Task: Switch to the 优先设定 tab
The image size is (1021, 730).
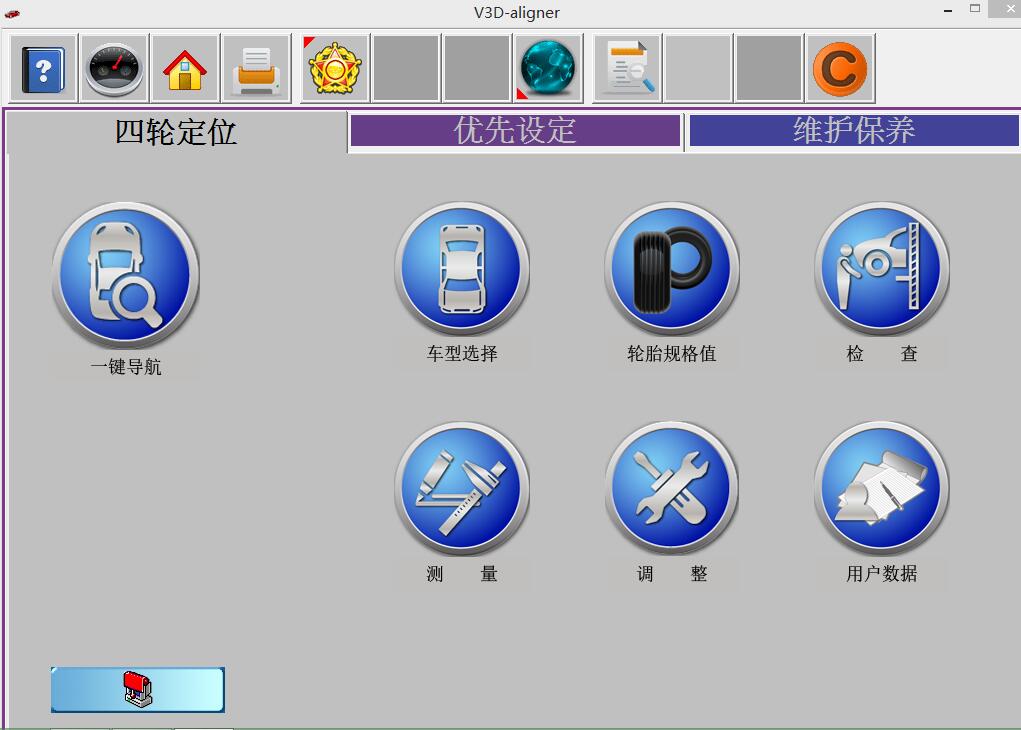Action: coord(515,131)
